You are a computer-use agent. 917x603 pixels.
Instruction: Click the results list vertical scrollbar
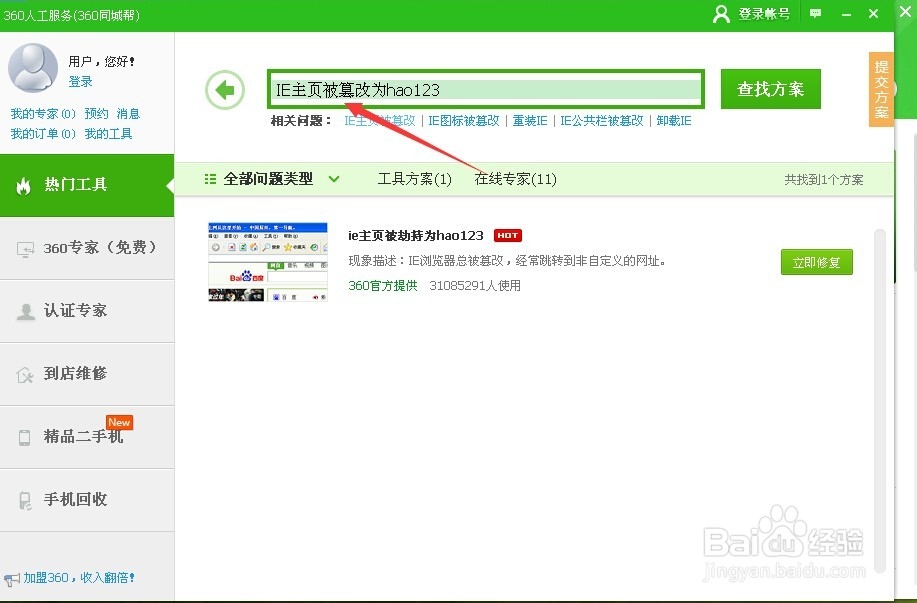pos(880,401)
